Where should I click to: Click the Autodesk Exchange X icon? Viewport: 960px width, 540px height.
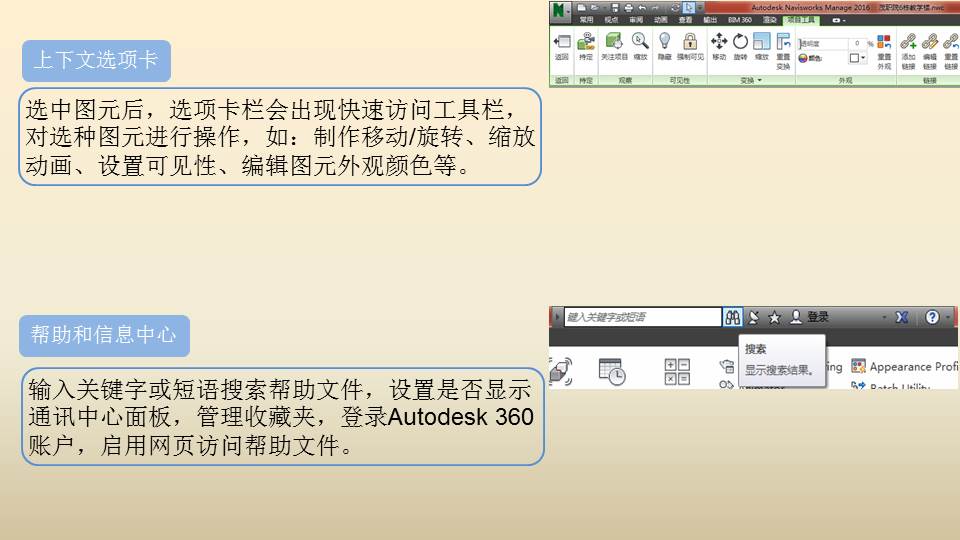point(902,317)
